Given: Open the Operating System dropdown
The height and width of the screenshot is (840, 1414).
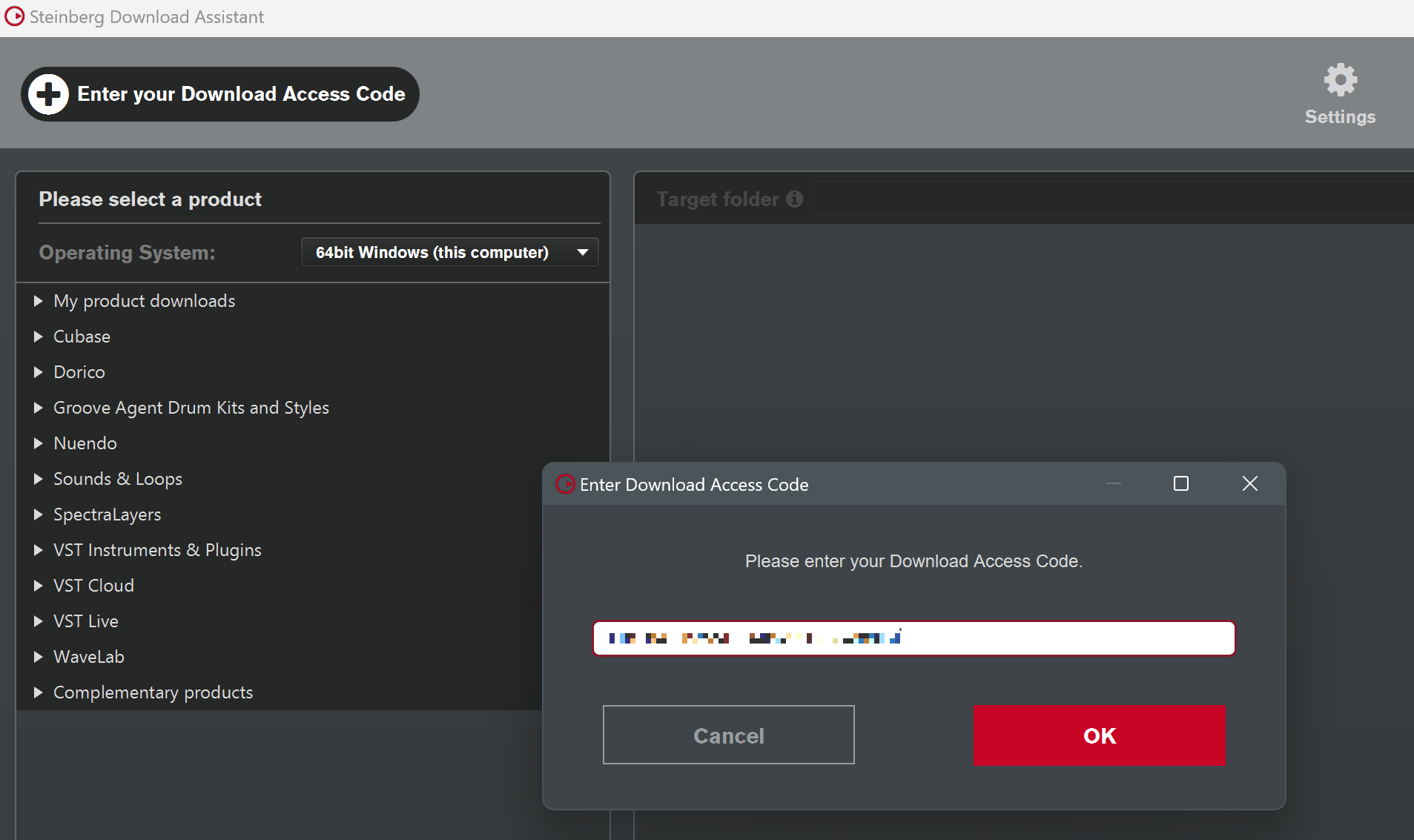Looking at the screenshot, I should pyautogui.click(x=449, y=252).
